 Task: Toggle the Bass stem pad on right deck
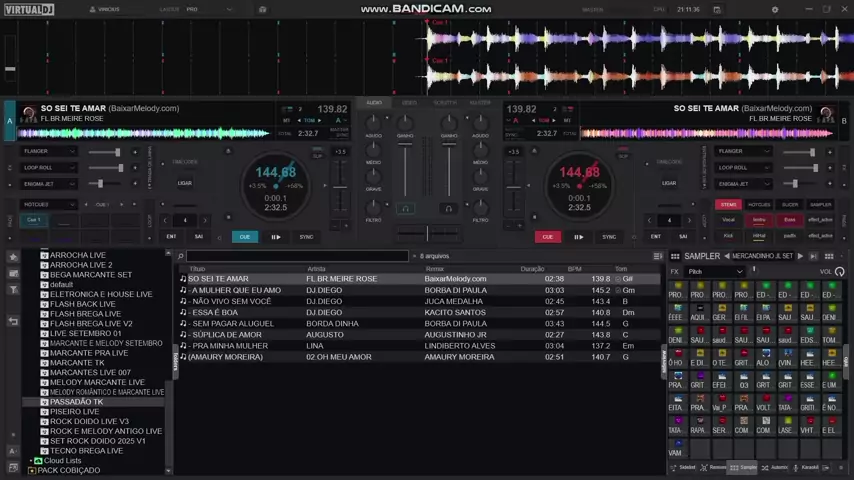(790, 220)
